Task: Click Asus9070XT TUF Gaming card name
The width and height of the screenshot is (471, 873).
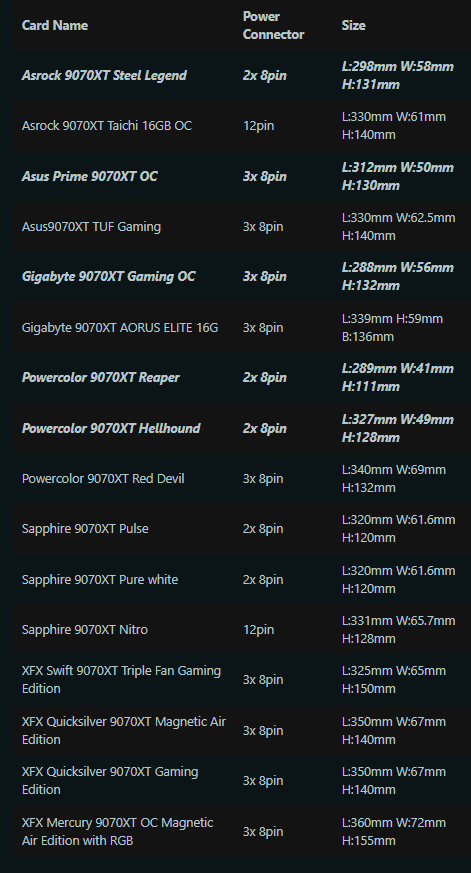Action: [x=91, y=227]
